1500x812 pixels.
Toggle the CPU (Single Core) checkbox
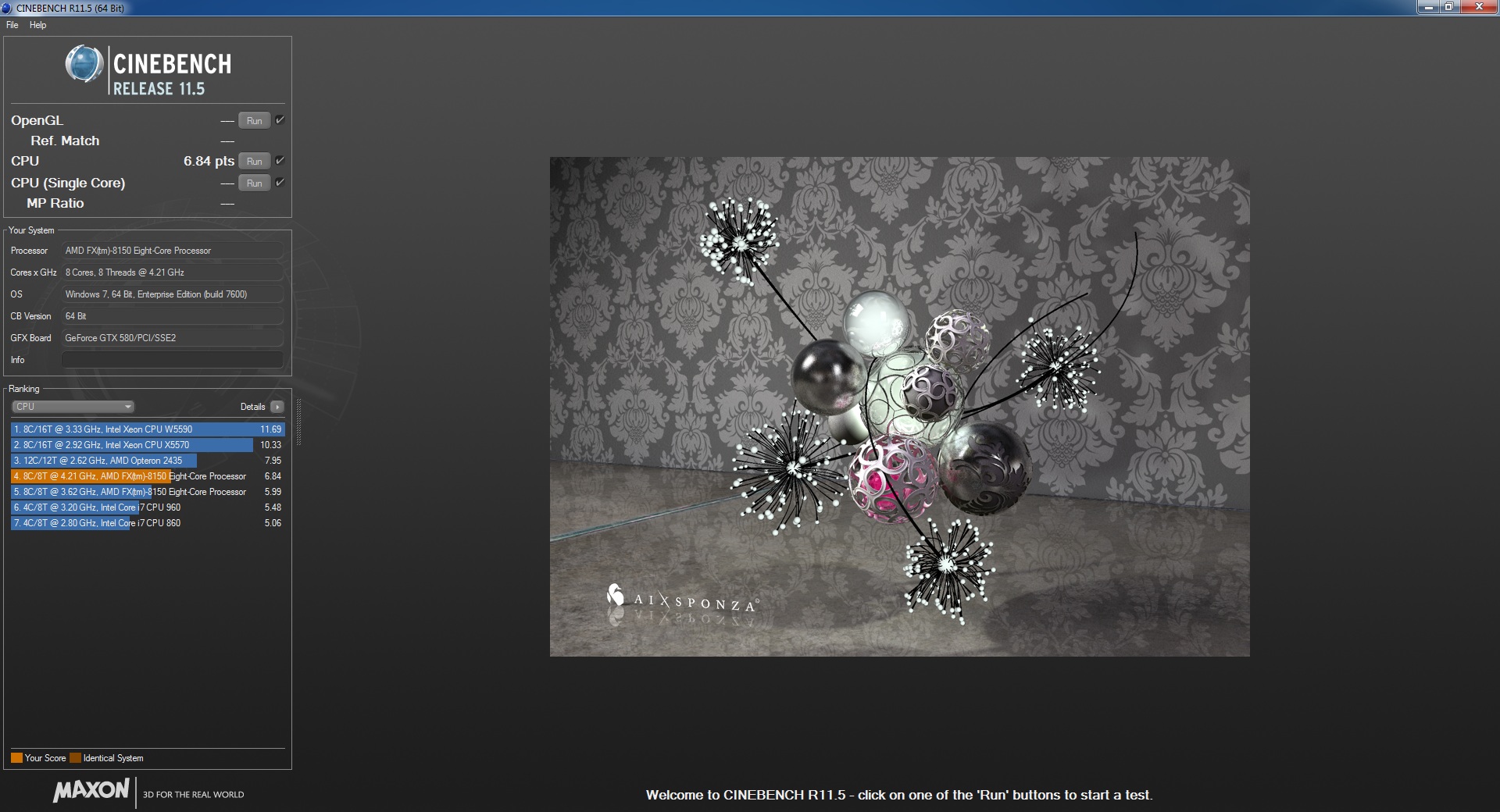280,182
